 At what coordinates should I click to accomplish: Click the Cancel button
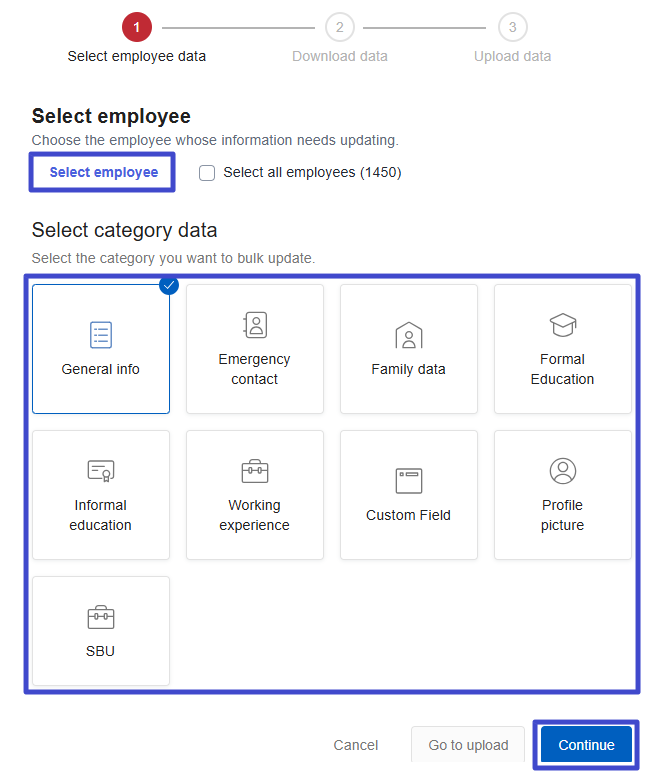[x=356, y=745]
